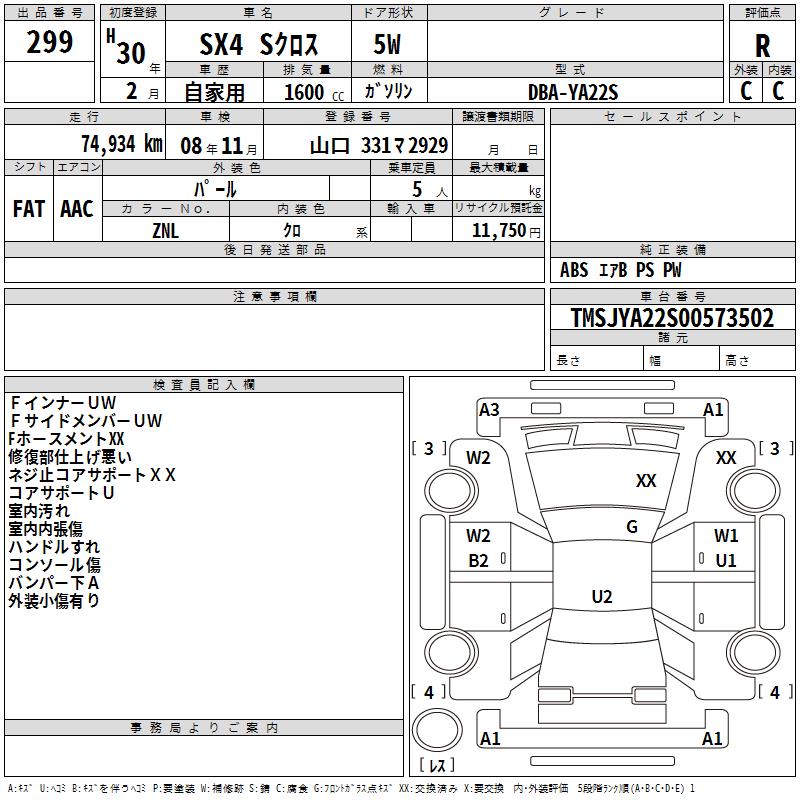Click the lot number 299 field
The height and width of the screenshot is (800, 800).
coord(49,42)
